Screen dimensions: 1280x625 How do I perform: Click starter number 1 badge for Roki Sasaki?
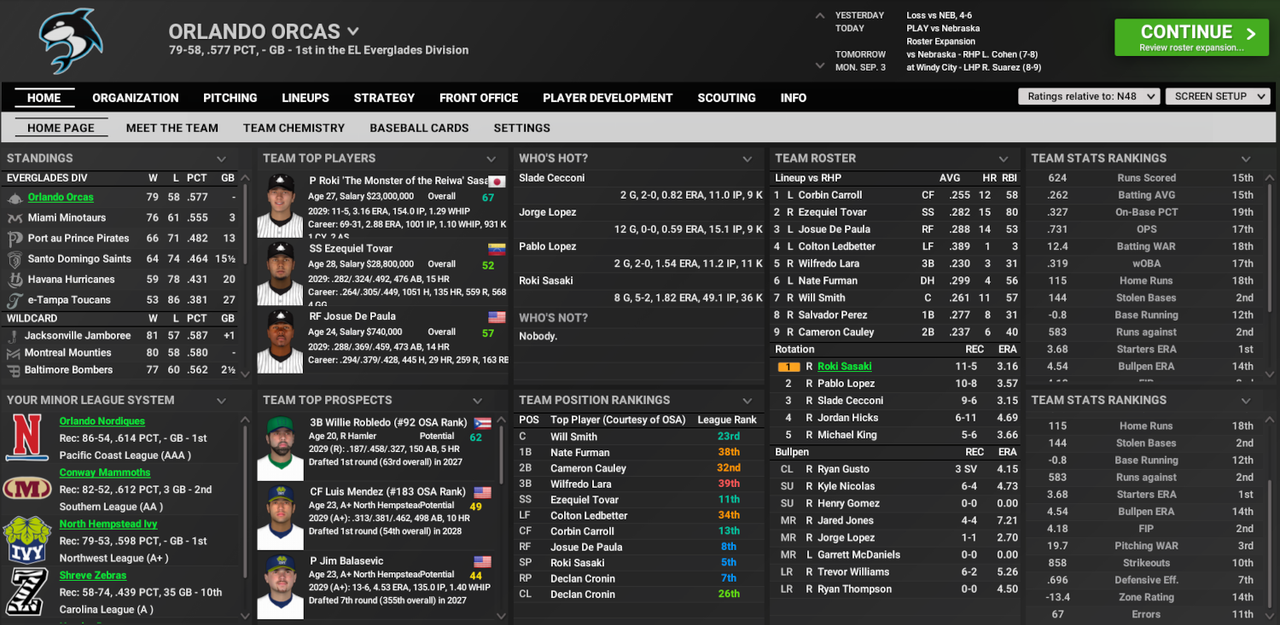coord(788,367)
